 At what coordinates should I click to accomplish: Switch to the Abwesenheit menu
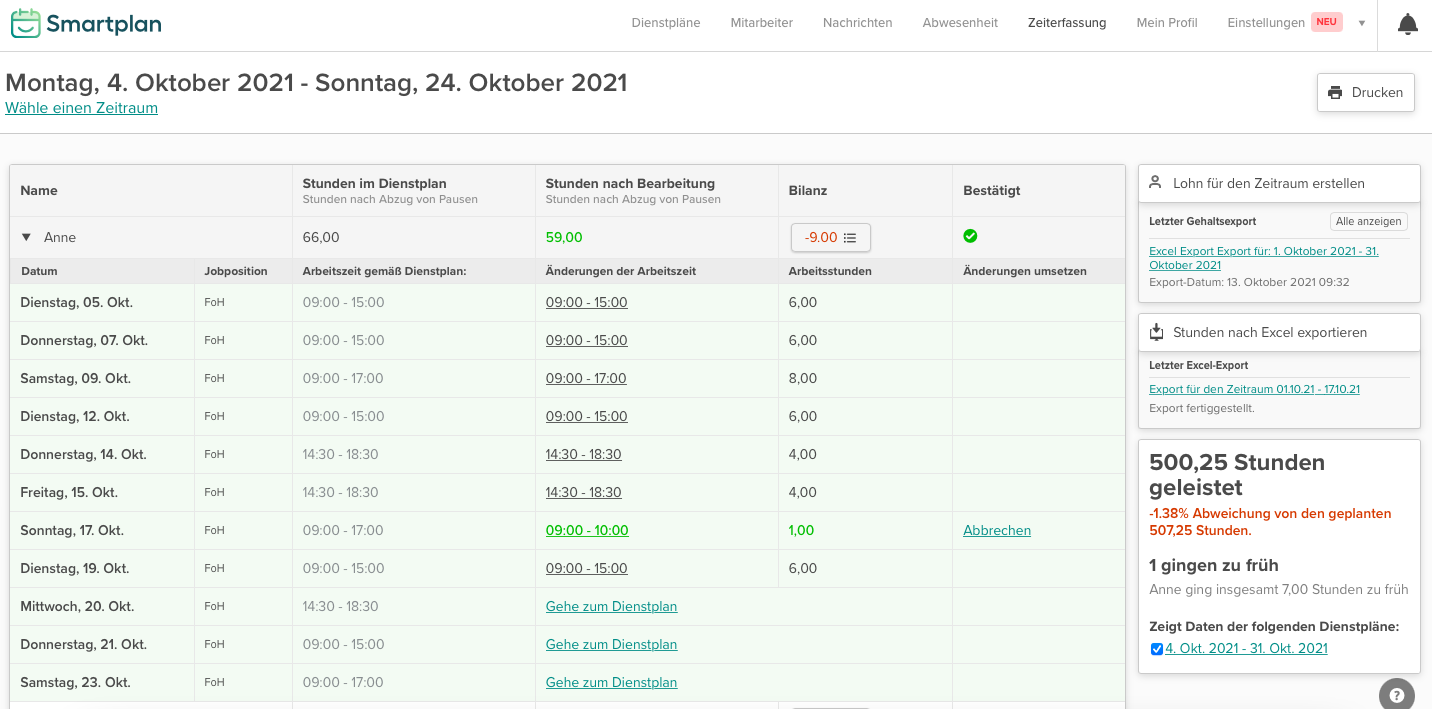(960, 23)
